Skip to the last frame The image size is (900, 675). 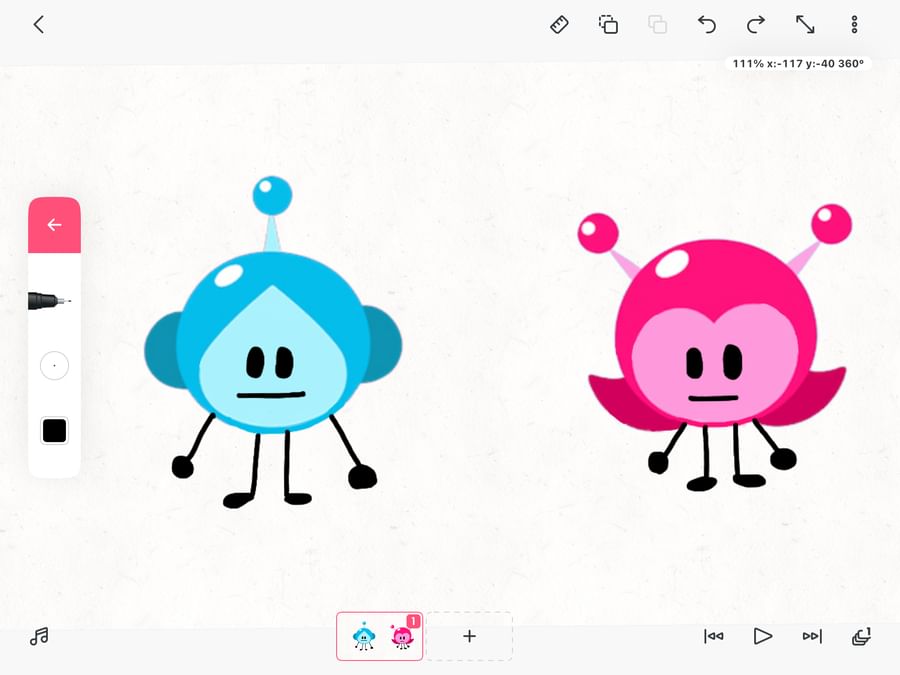point(811,636)
